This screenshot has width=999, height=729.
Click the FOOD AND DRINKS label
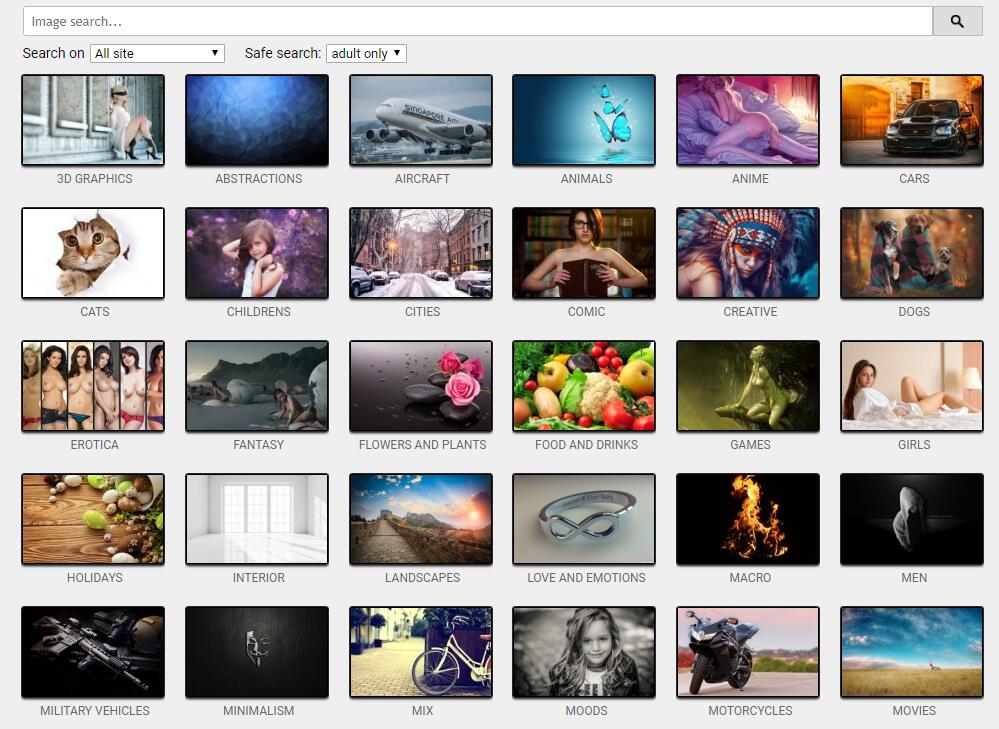point(586,445)
